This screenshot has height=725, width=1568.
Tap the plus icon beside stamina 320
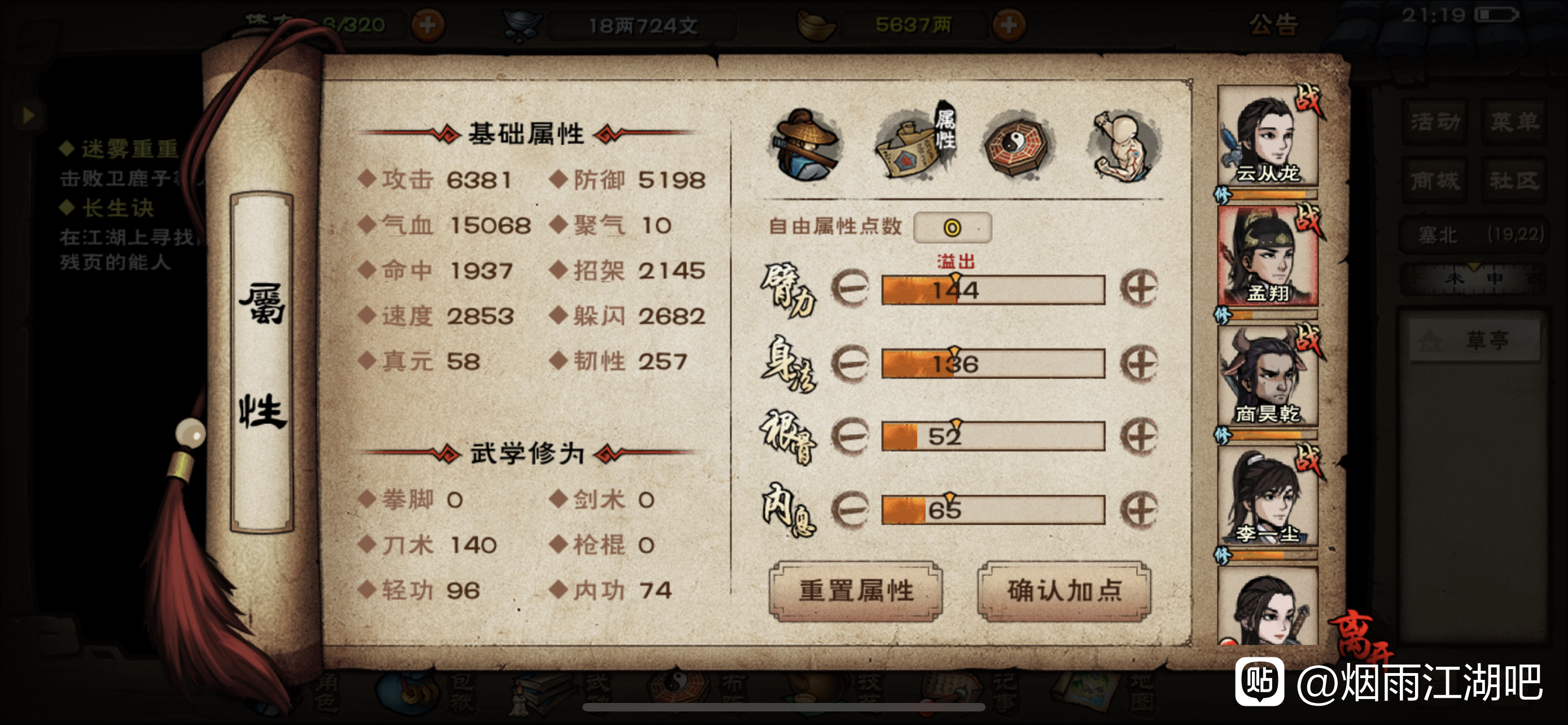(428, 25)
